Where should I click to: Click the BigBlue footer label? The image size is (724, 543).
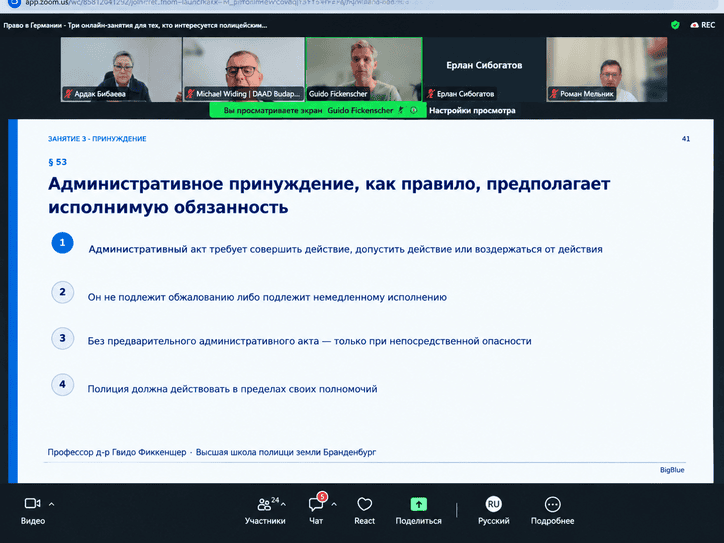coord(672,470)
